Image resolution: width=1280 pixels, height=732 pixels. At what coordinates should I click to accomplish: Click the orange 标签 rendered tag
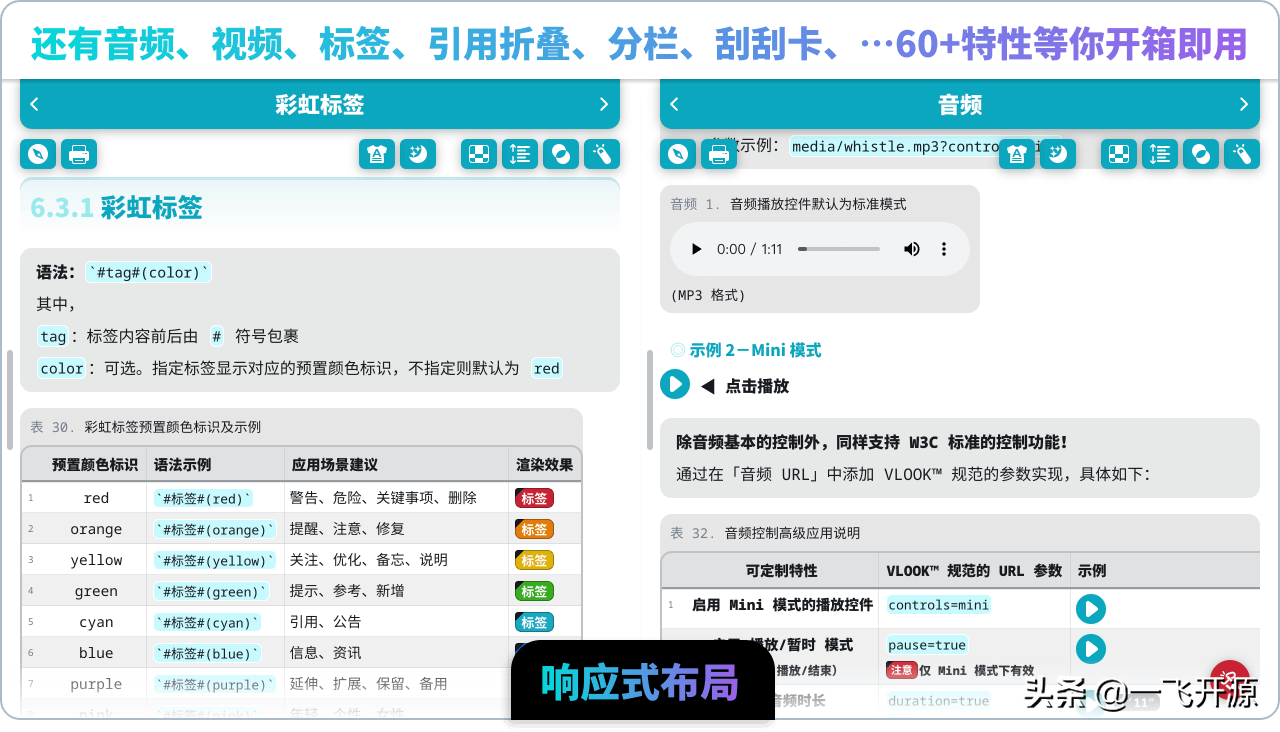(534, 529)
